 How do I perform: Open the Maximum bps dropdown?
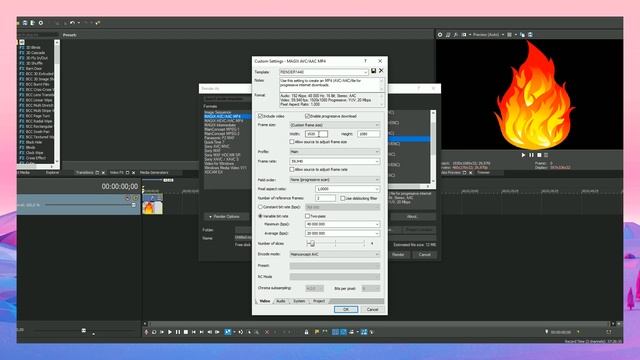pyautogui.click(x=342, y=224)
